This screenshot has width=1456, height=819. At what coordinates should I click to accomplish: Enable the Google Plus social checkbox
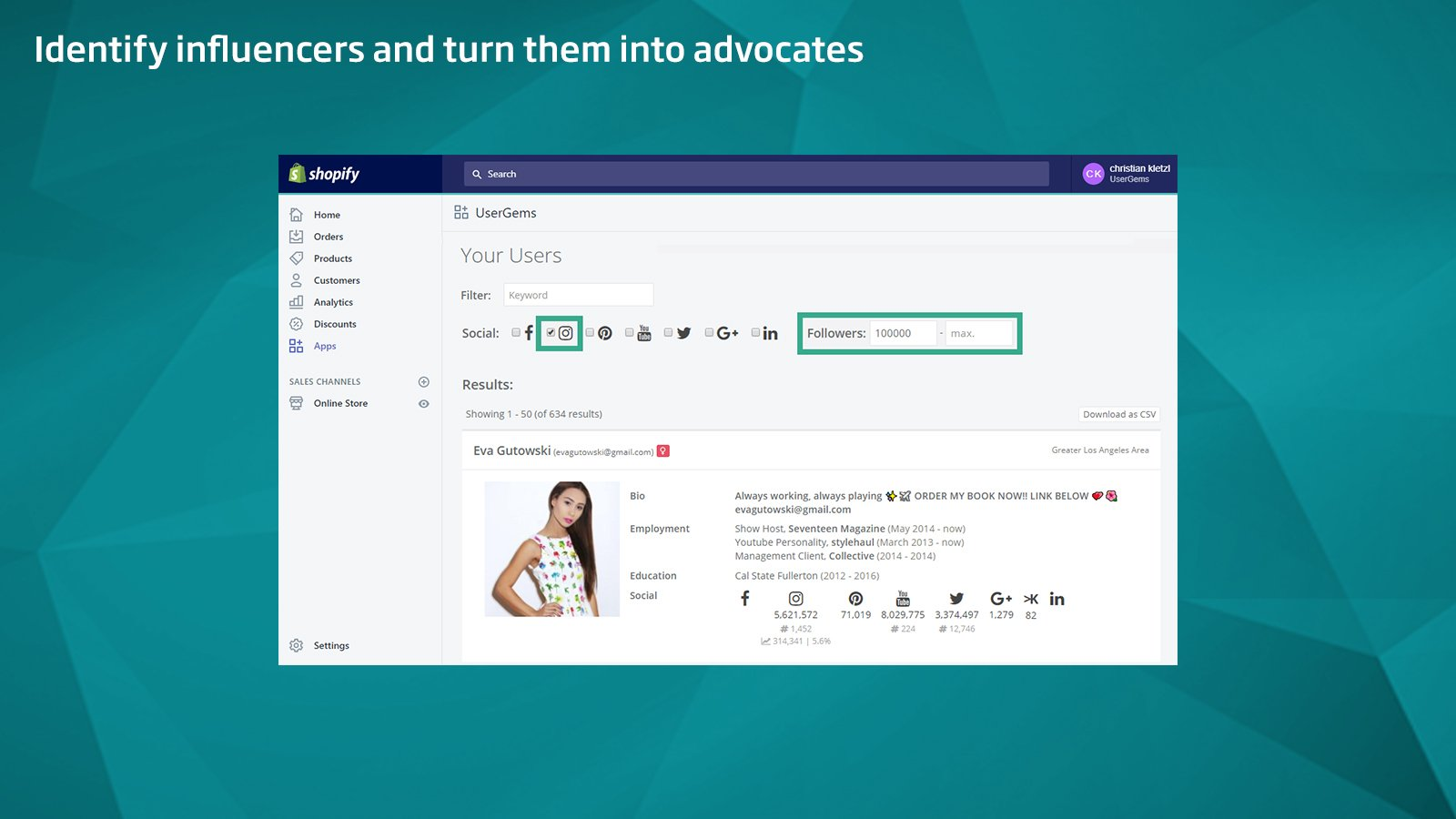pyautogui.click(x=709, y=333)
